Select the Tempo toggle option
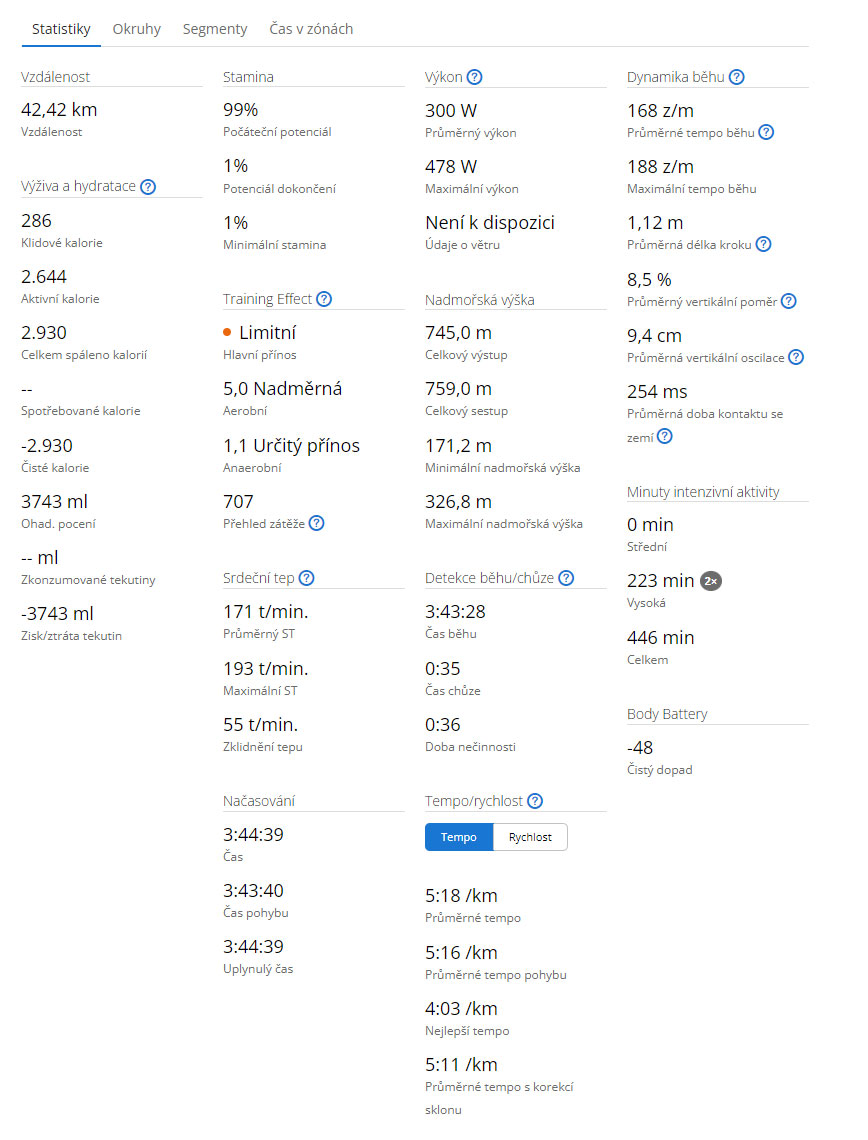 [459, 837]
